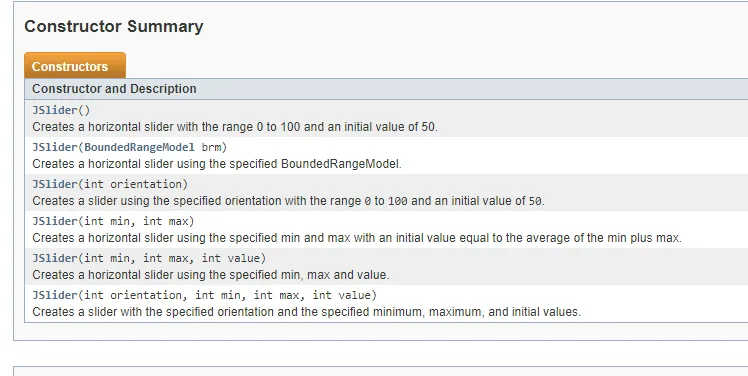Click the 'brm' parameter name

211,147
